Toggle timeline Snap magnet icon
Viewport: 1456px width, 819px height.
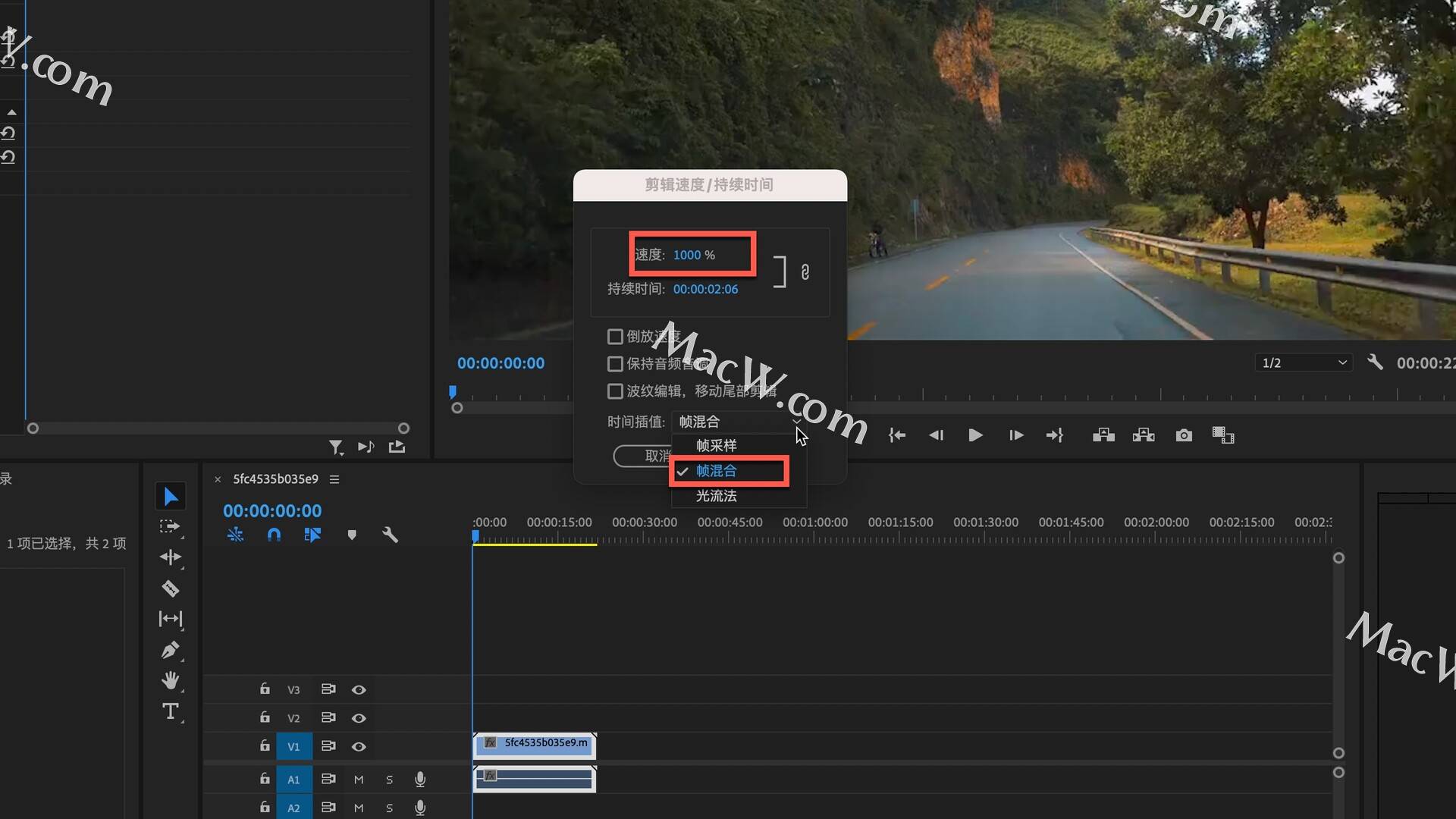(x=274, y=535)
